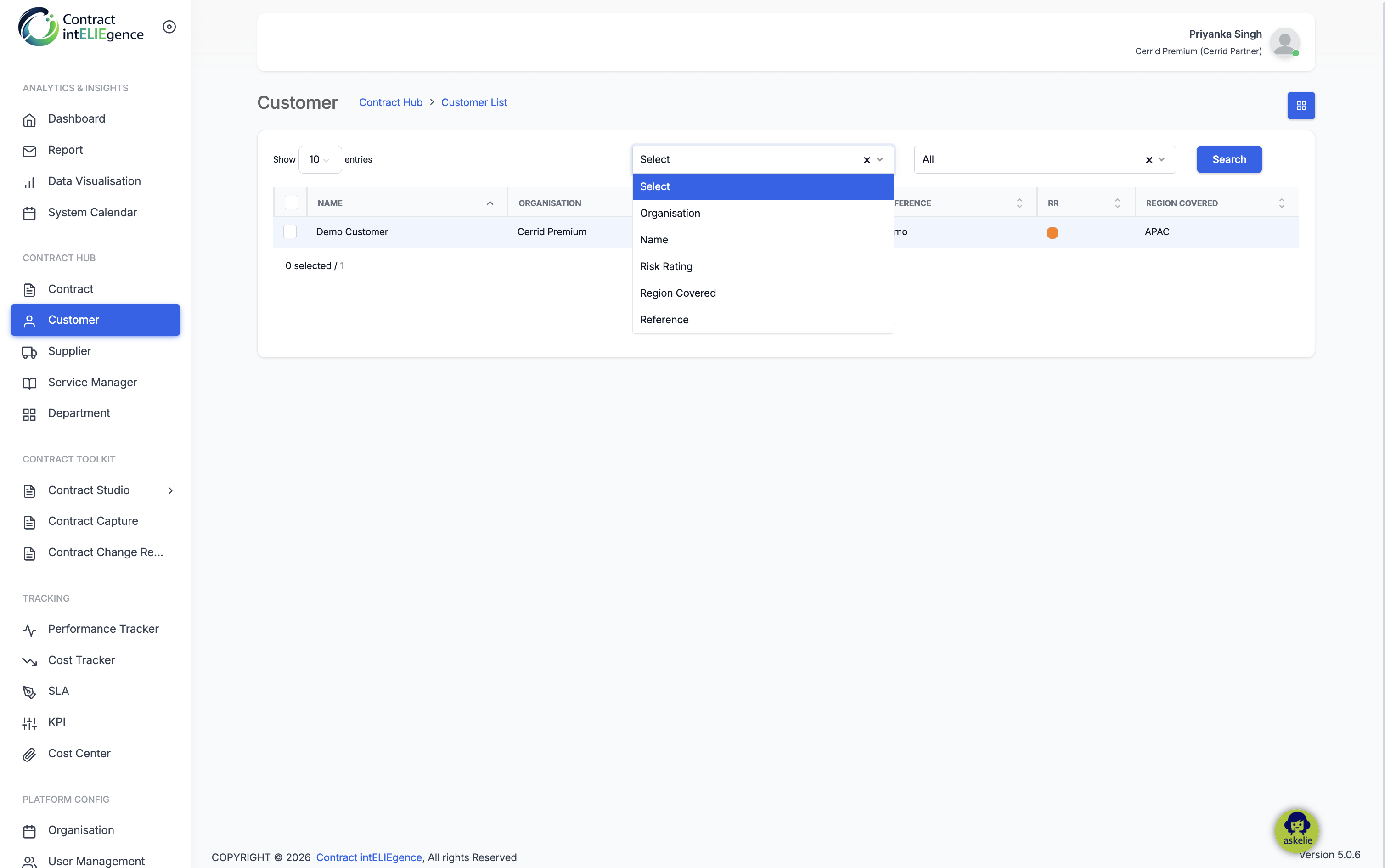Click the Contract Capture document icon
Viewport: 1385px width, 868px height.
[x=29, y=522]
